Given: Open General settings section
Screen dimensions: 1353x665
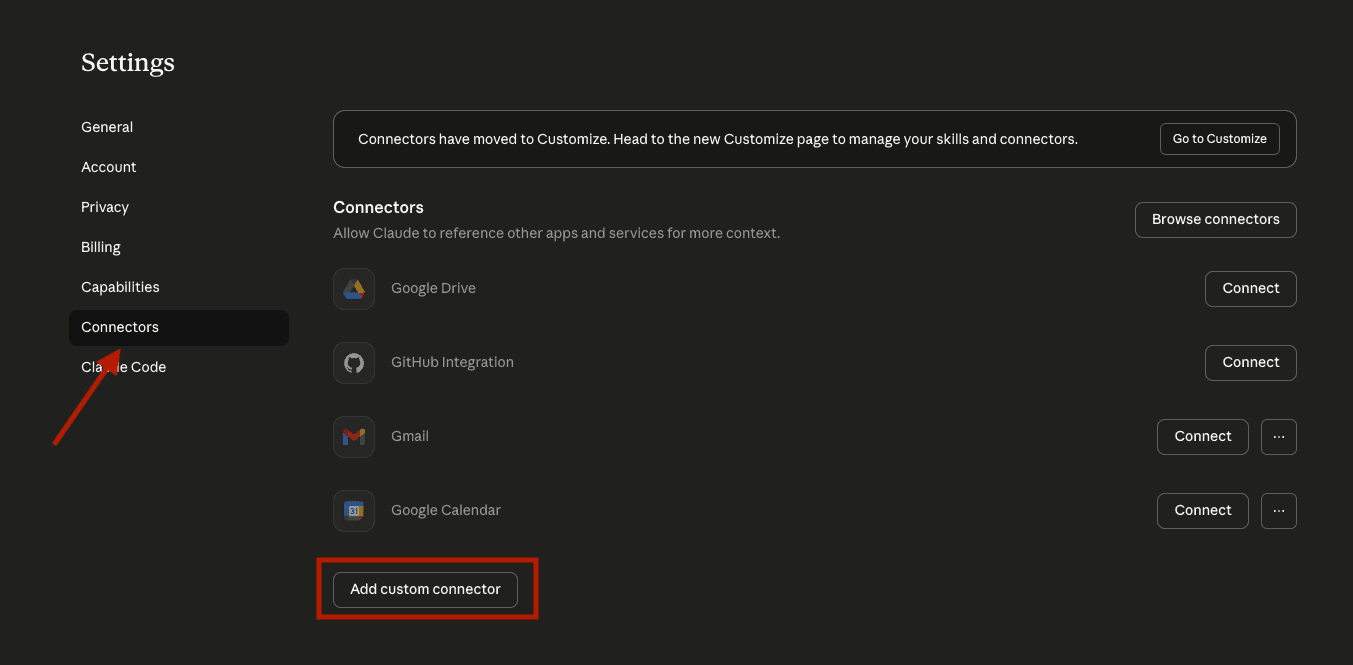Looking at the screenshot, I should (107, 127).
